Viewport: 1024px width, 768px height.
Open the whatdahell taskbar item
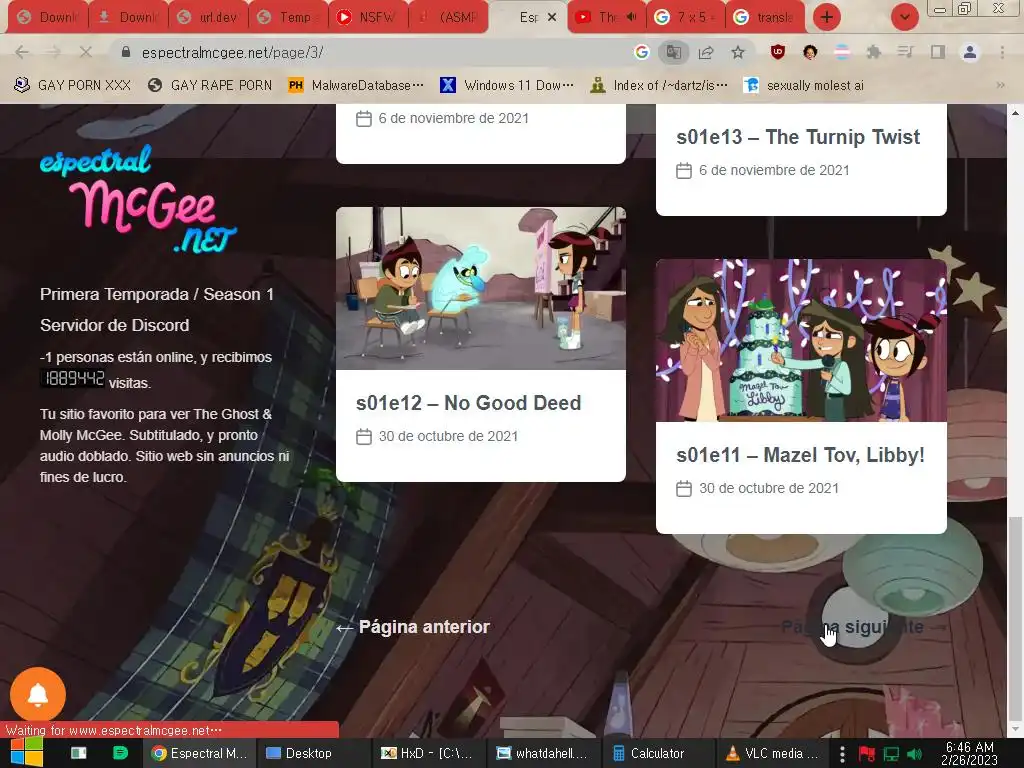542,753
